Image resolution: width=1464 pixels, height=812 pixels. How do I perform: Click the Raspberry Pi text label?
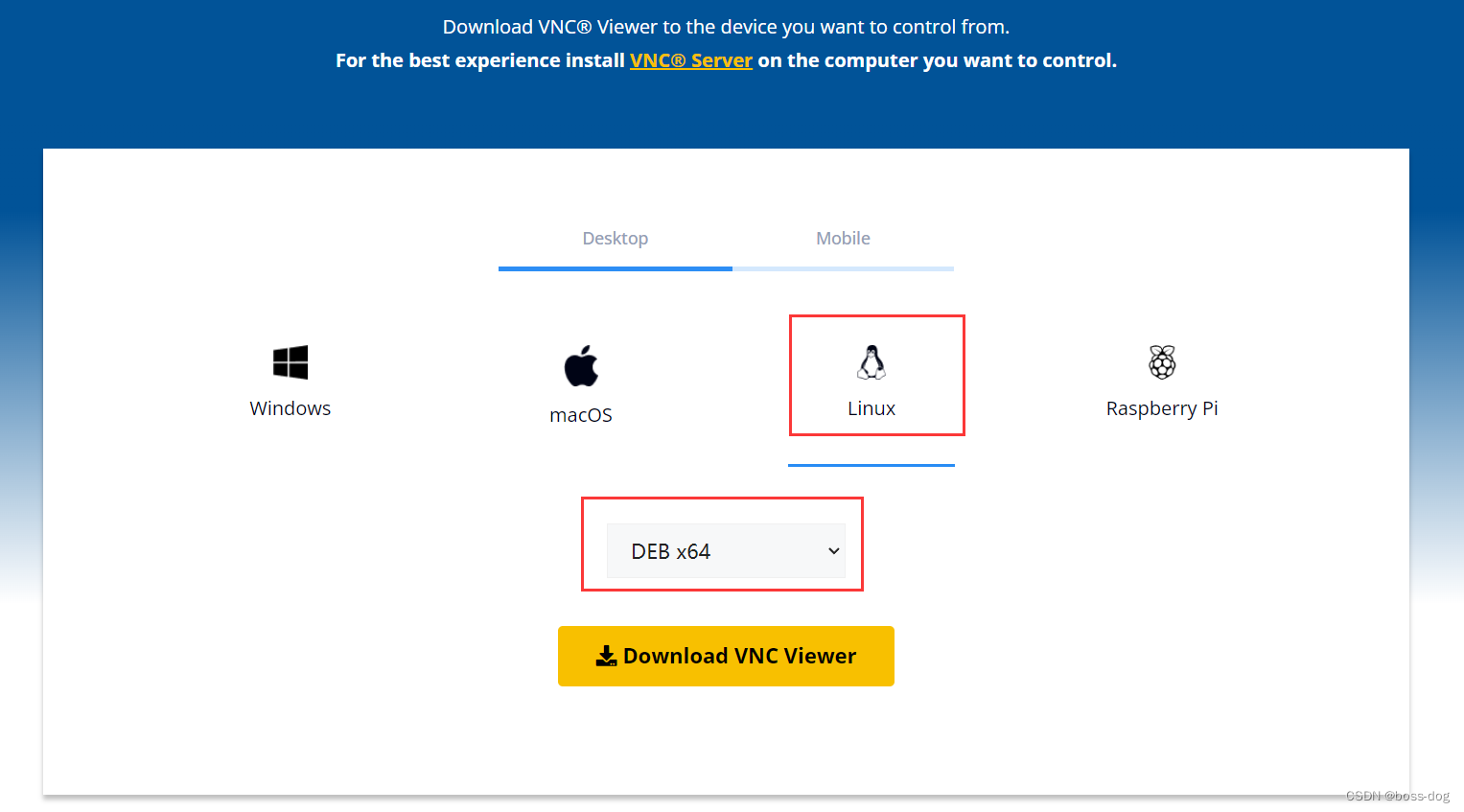click(x=1162, y=408)
